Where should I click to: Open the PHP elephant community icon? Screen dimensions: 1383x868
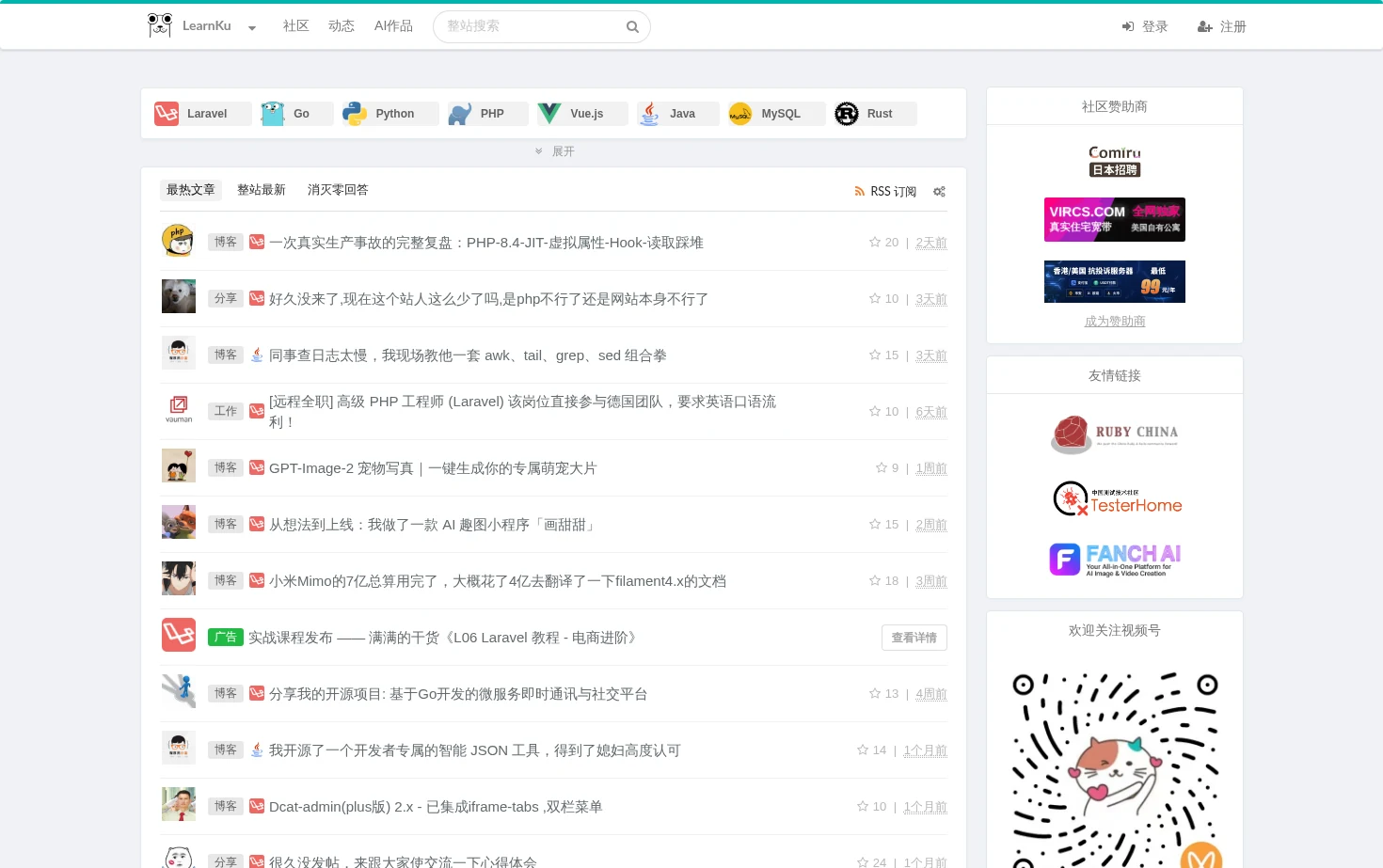click(460, 114)
